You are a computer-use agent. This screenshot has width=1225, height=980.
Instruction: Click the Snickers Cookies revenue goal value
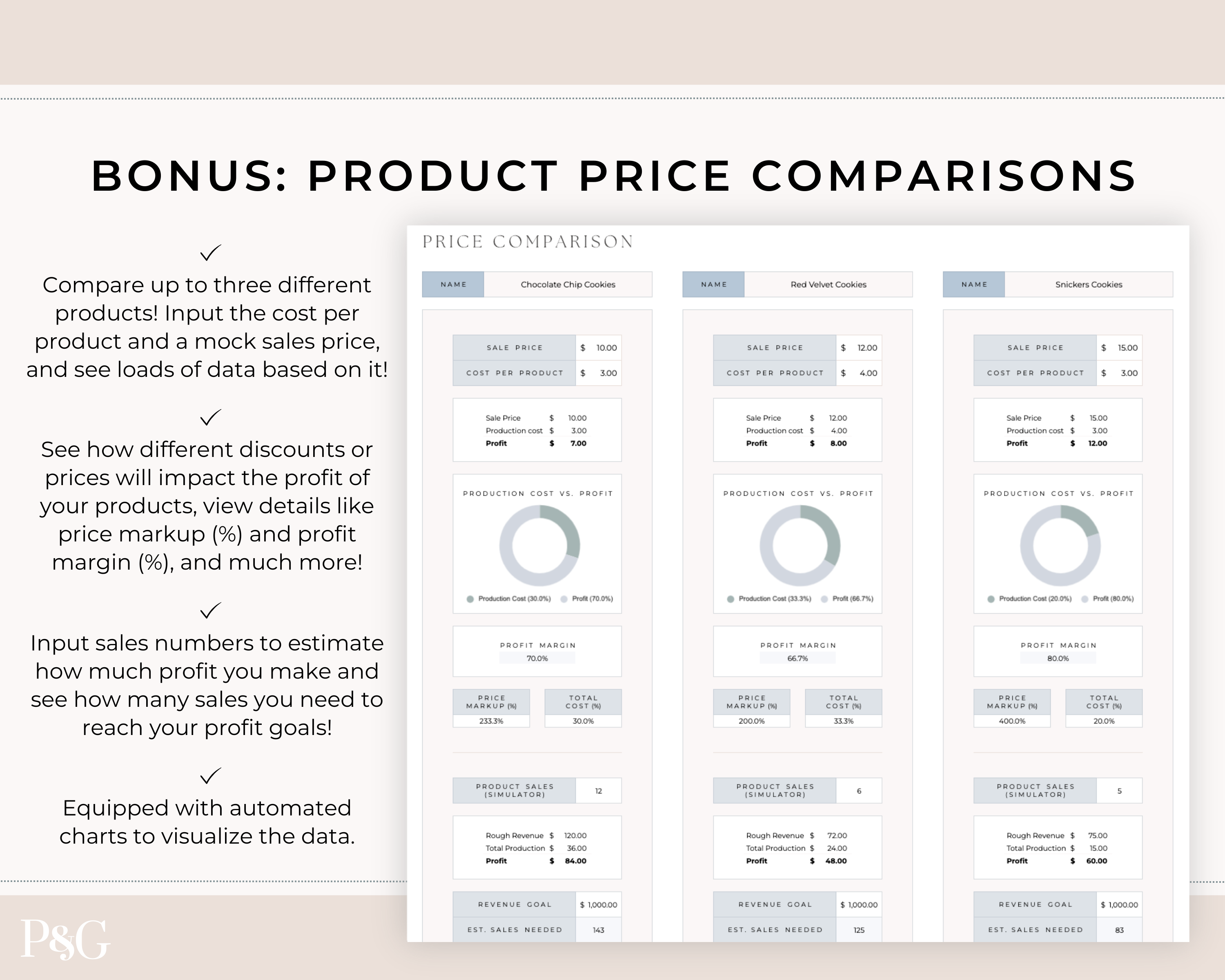point(1119,904)
